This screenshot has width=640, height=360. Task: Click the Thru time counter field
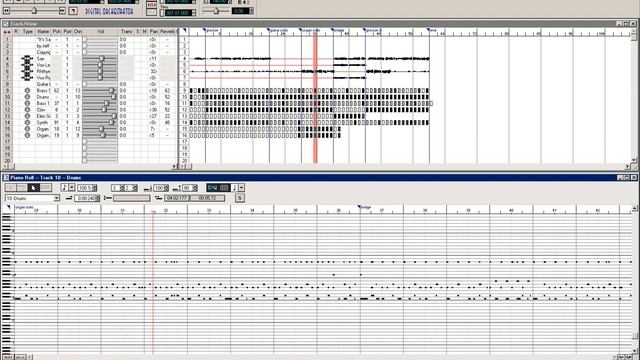point(177,13)
